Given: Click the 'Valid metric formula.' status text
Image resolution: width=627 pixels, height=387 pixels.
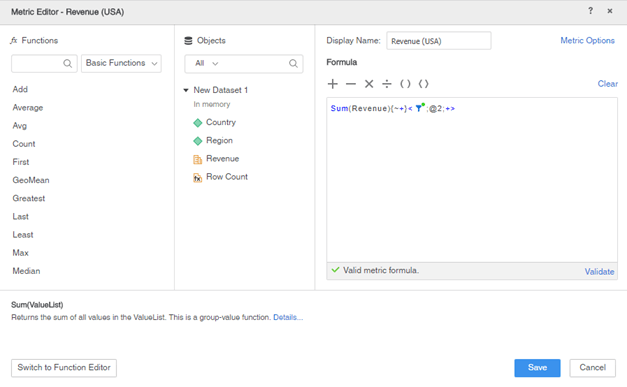Looking at the screenshot, I should coord(381,270).
